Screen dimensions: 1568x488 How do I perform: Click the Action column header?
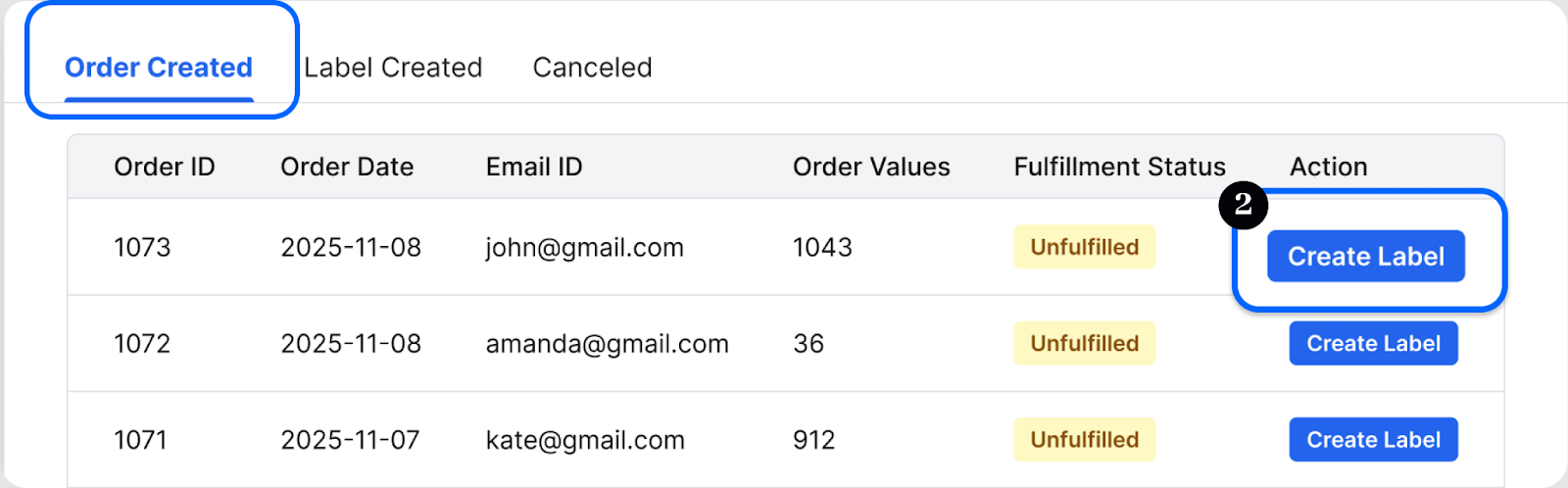pyautogui.click(x=1328, y=167)
